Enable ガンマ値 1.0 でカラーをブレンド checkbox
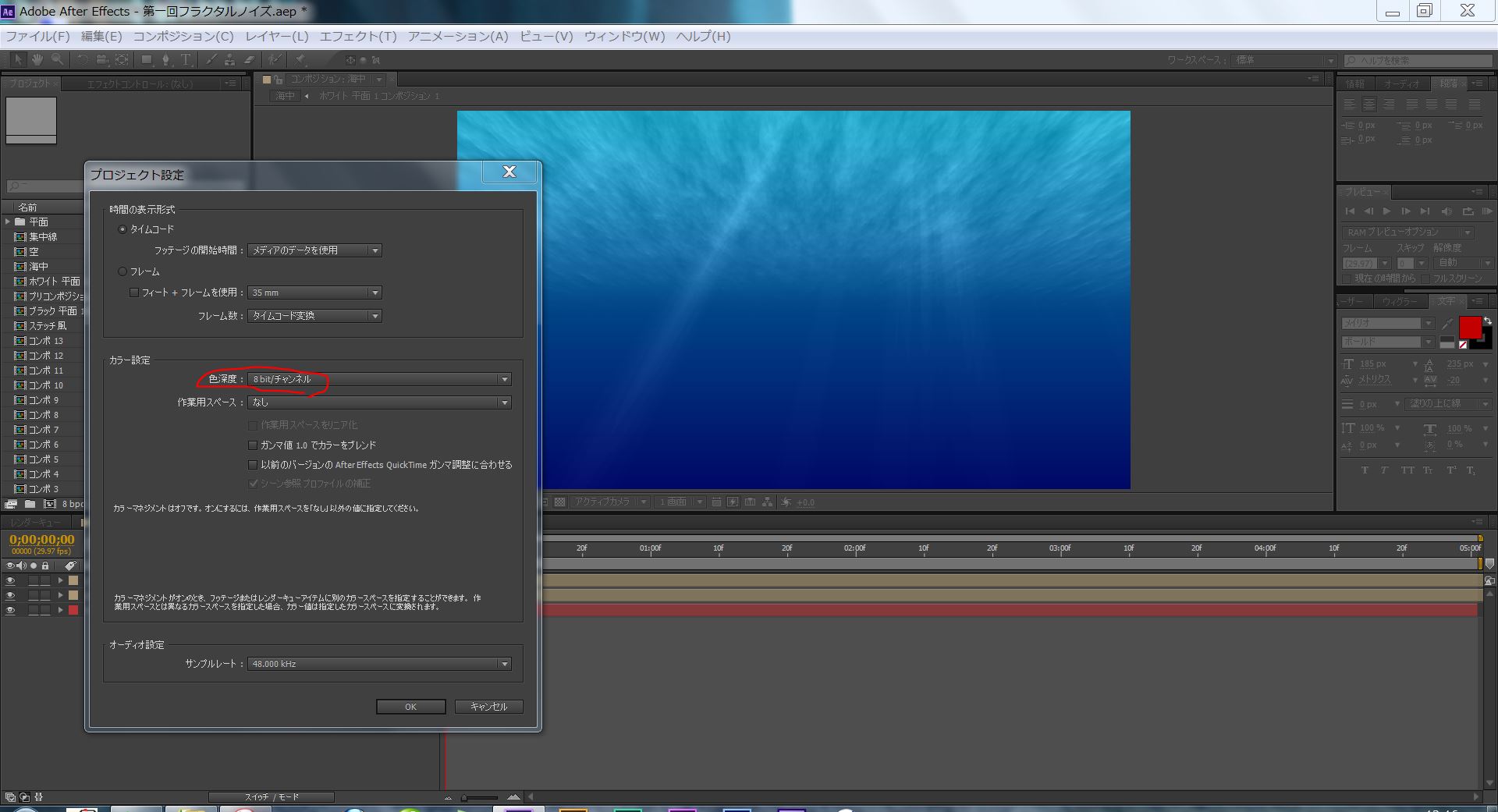 point(253,445)
